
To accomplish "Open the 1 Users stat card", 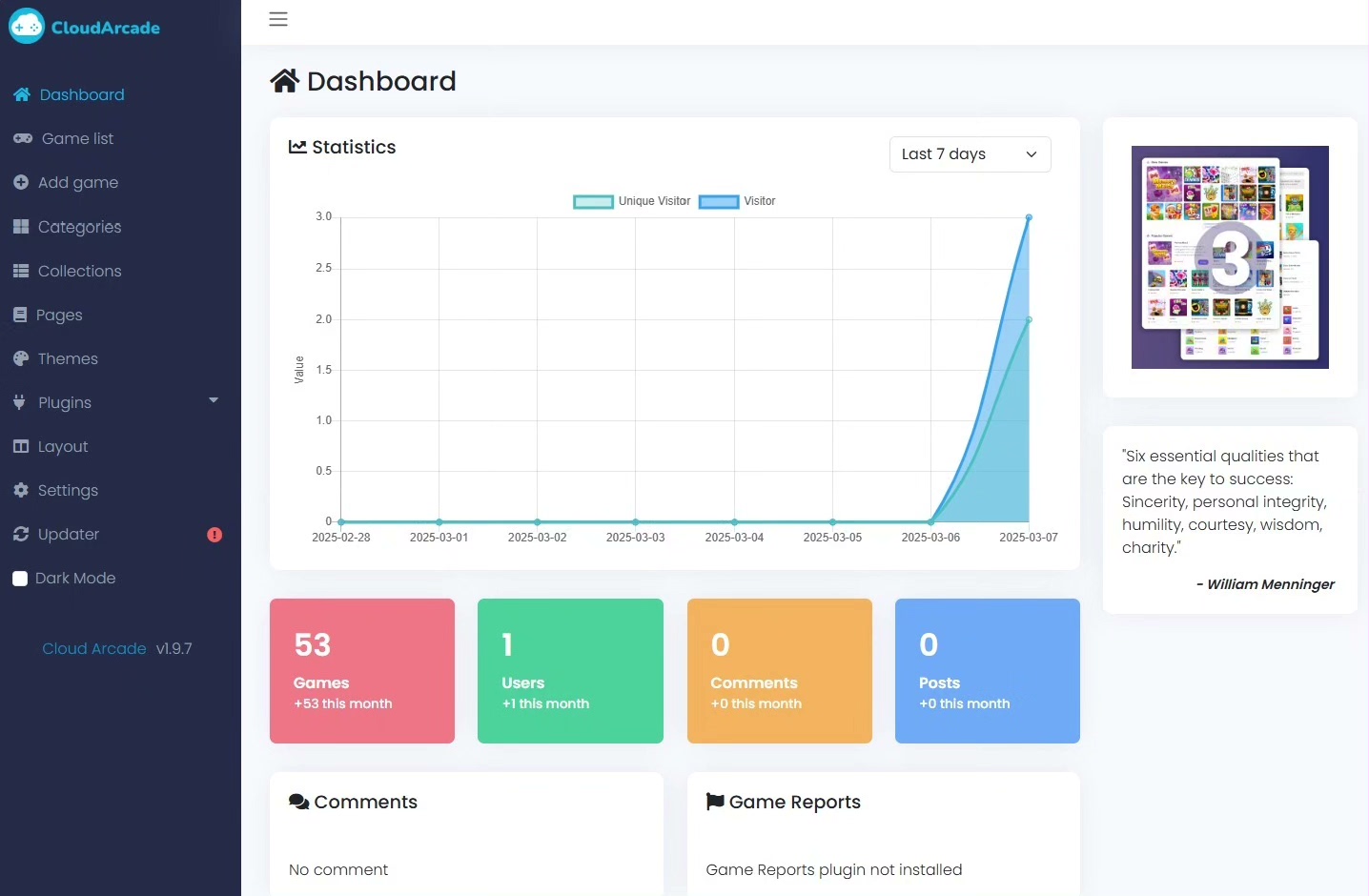I will pyautogui.click(x=570, y=671).
